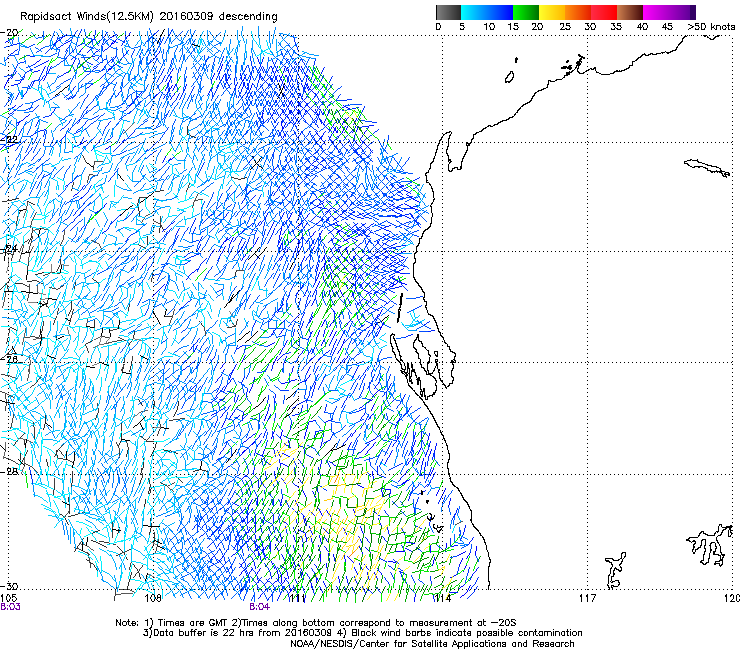
Task: Click the '-24' latitude axis label
Action: point(9,249)
